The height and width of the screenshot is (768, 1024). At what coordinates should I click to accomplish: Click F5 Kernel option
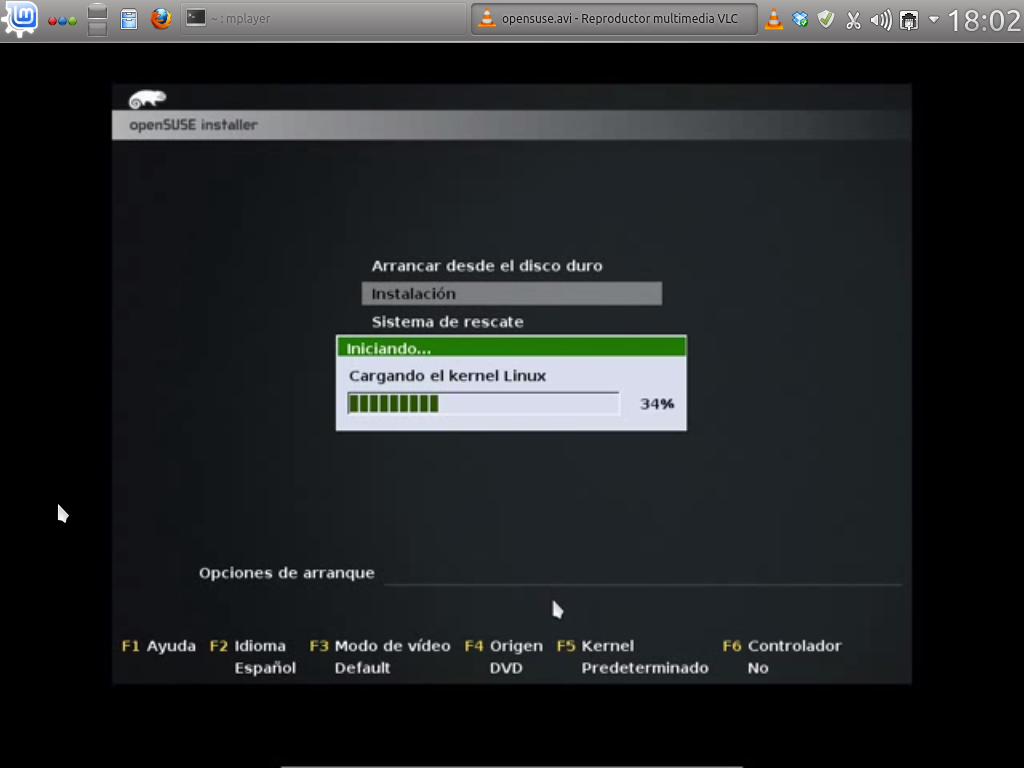[595, 646]
